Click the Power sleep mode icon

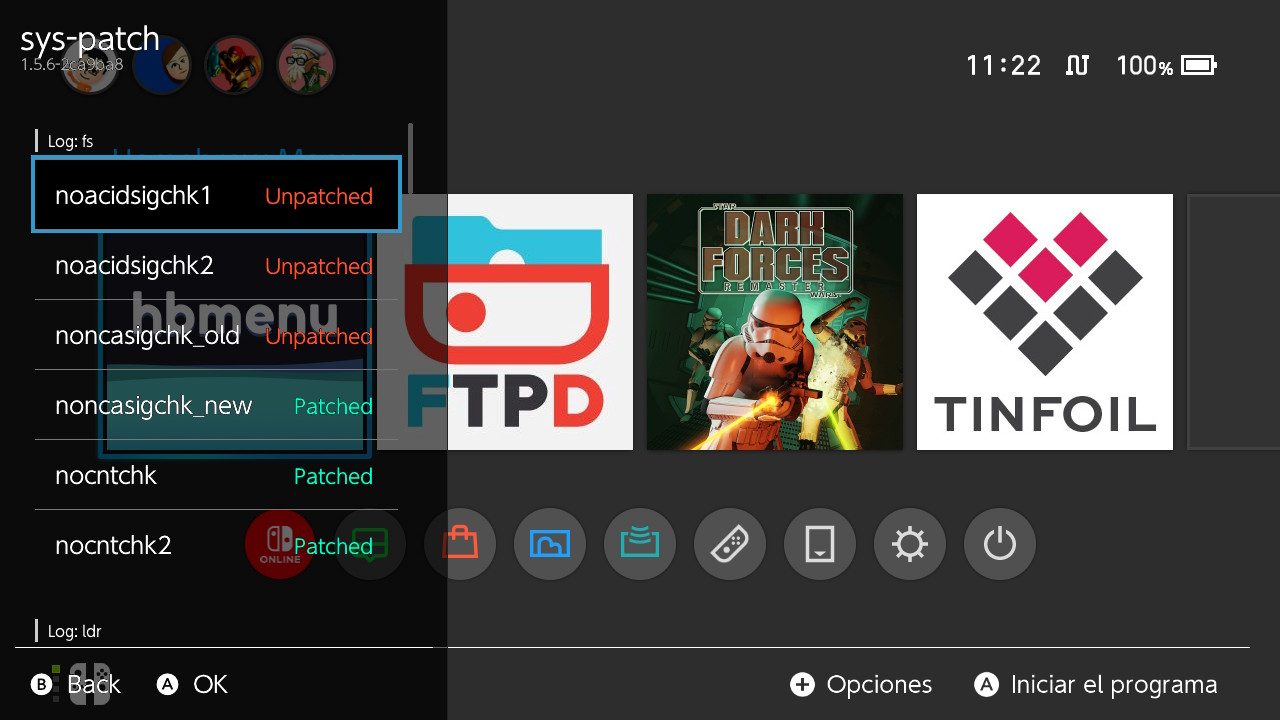point(1000,545)
